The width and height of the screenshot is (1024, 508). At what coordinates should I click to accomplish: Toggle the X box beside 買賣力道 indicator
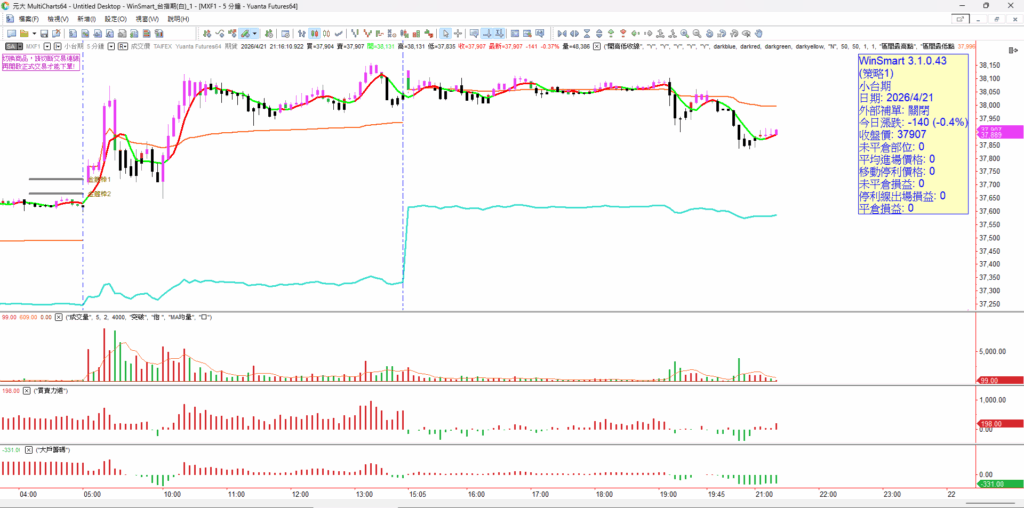click(26, 389)
